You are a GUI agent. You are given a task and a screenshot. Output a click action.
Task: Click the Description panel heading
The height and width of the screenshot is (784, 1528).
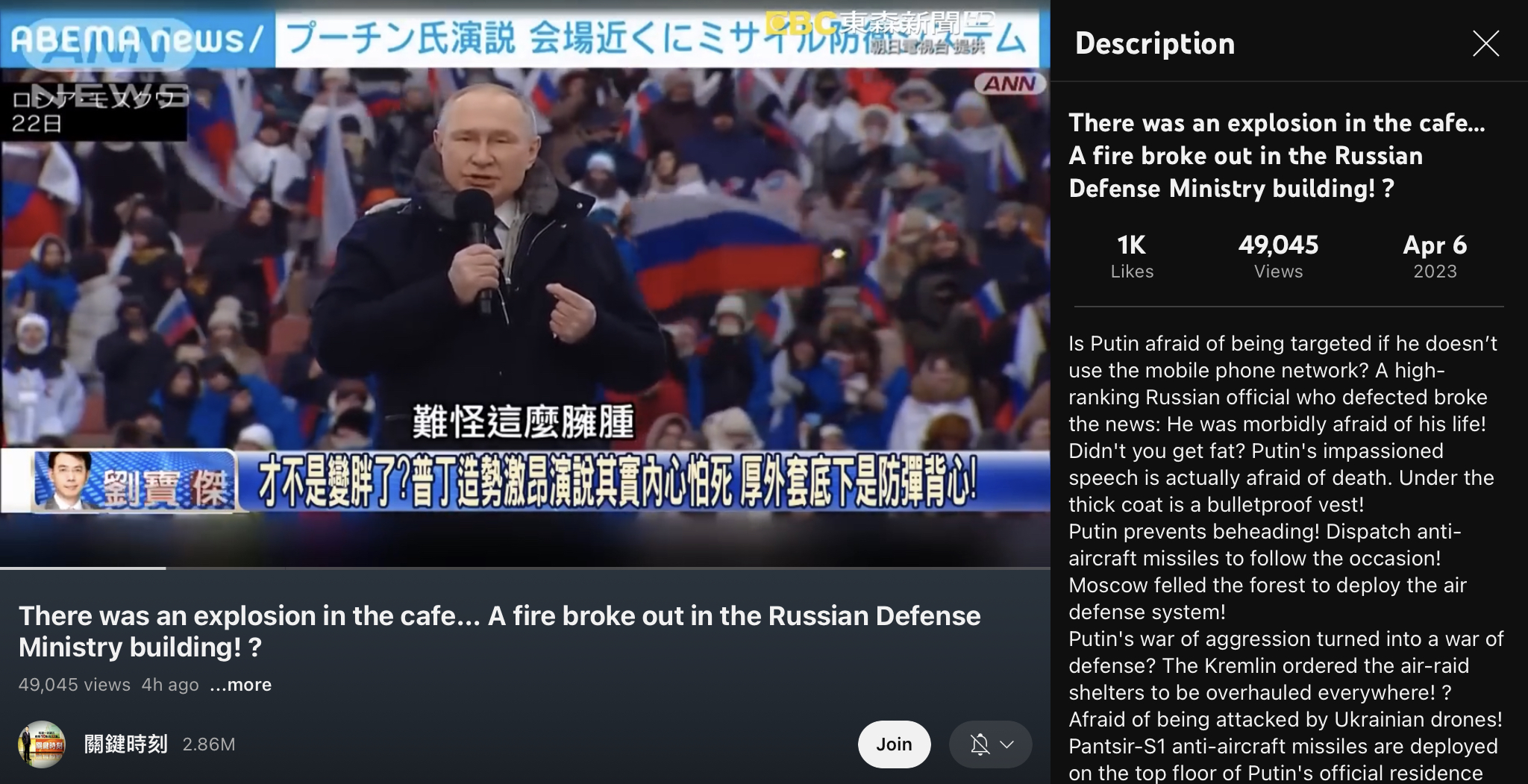click(x=1155, y=43)
